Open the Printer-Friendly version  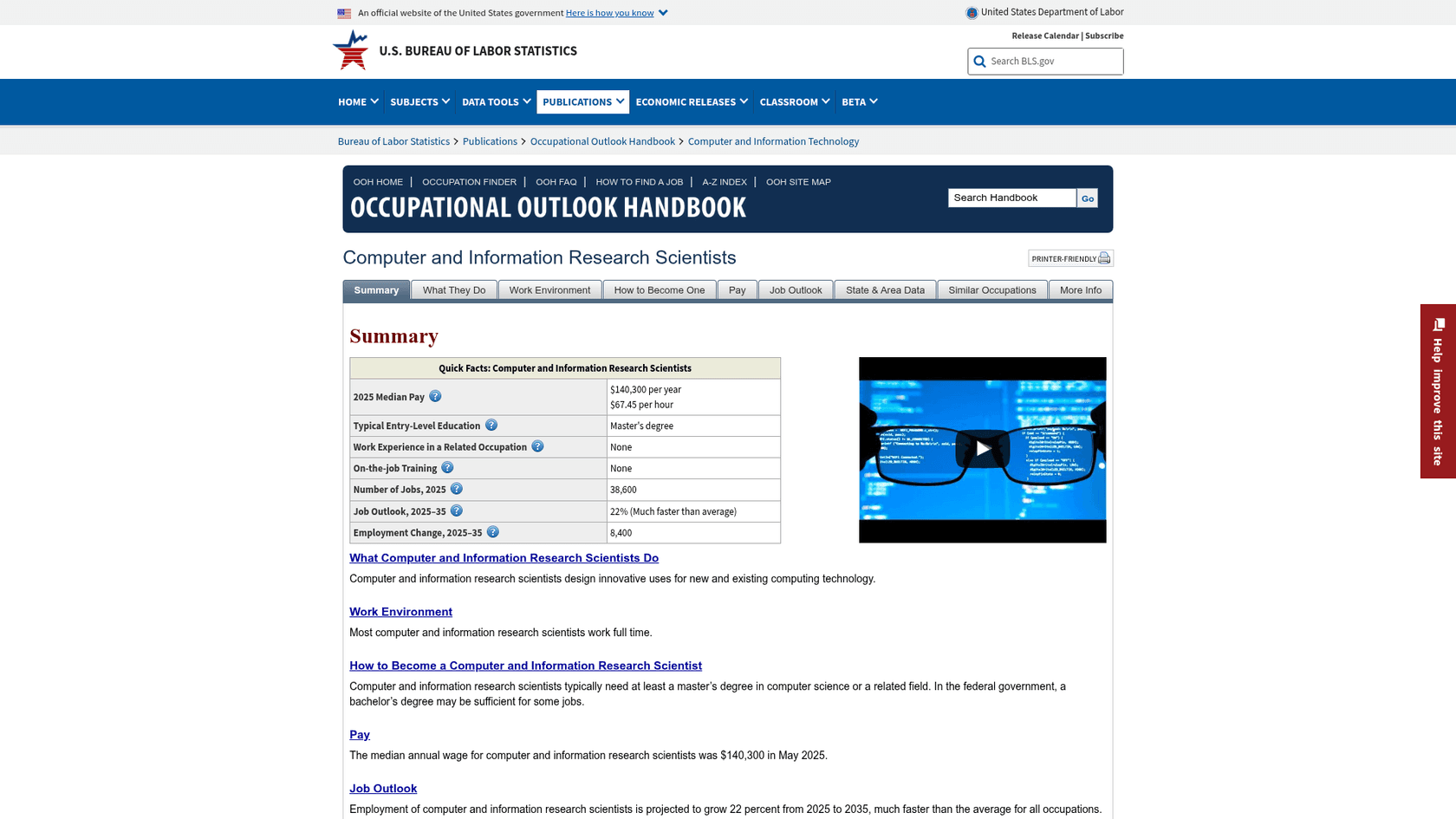[x=1070, y=258]
